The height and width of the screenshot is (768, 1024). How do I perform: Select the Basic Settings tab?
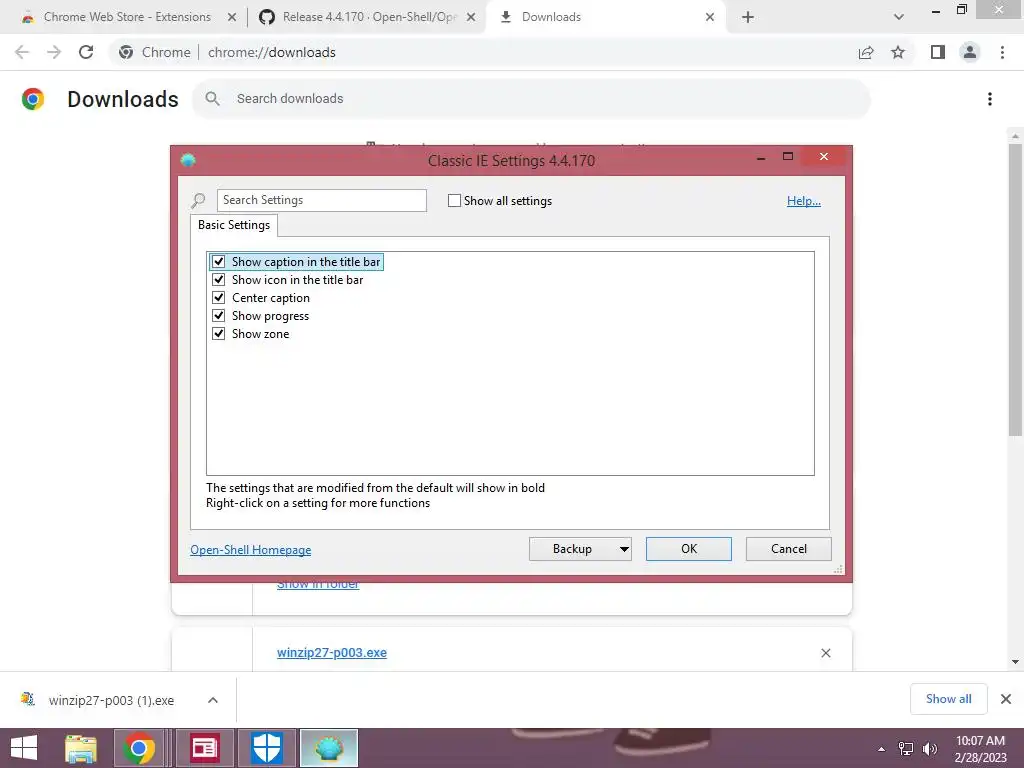click(x=234, y=225)
